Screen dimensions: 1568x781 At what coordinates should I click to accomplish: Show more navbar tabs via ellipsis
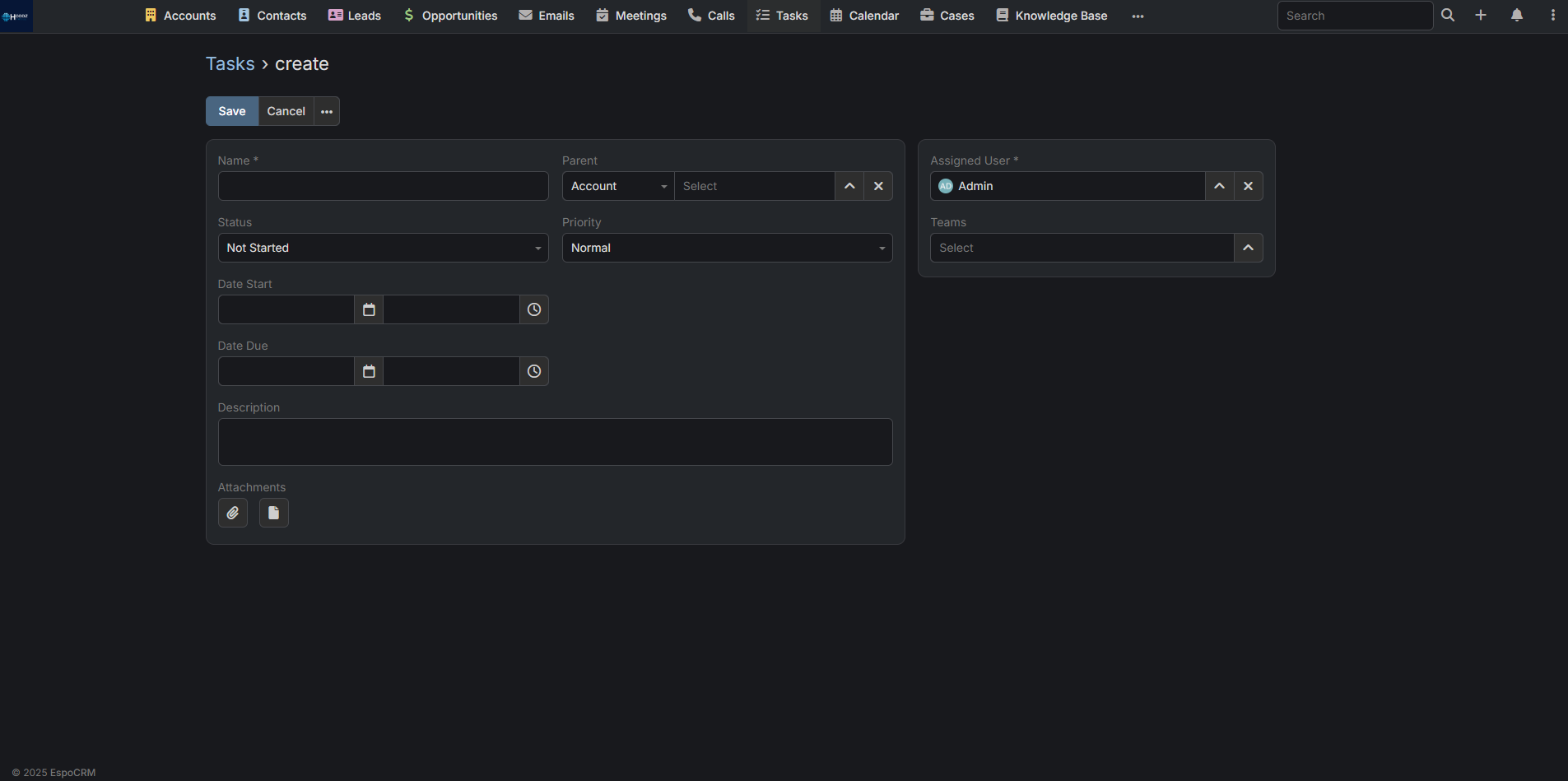[1138, 16]
